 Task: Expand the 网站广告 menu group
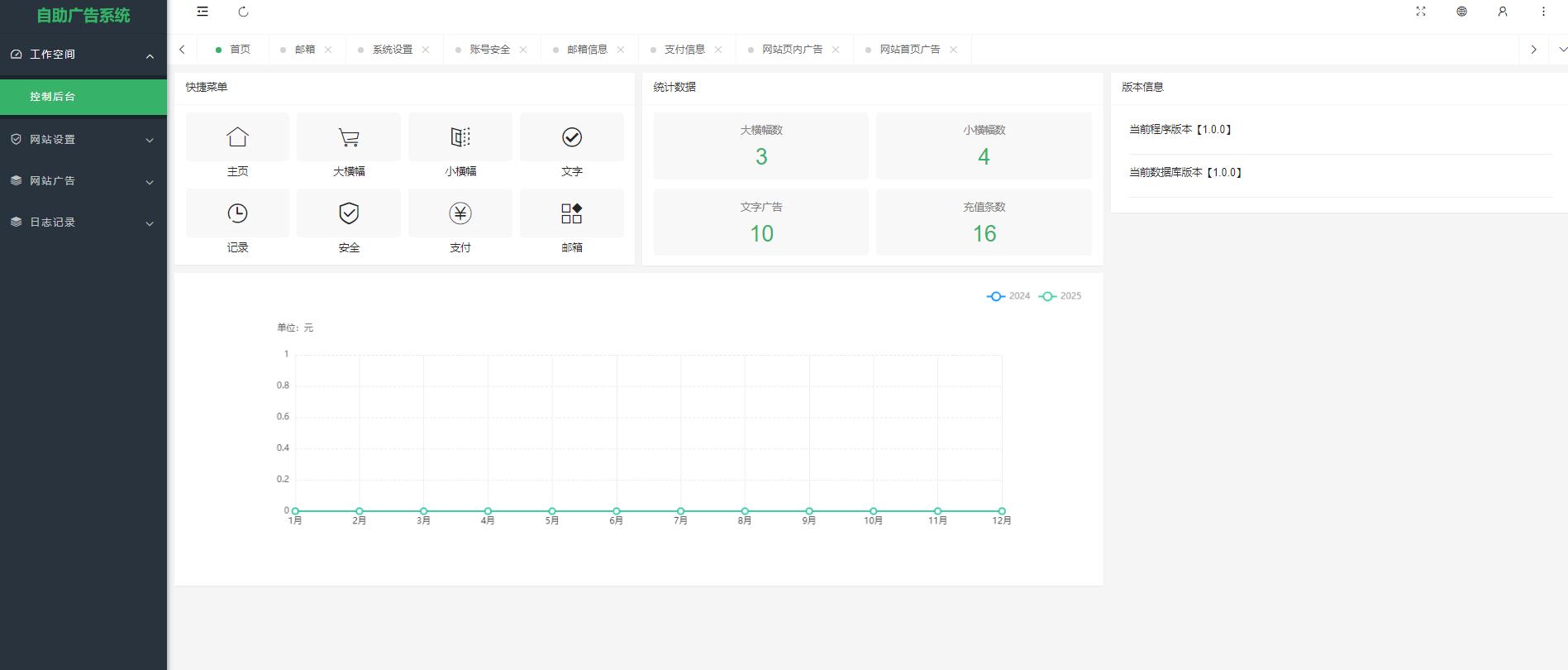[x=150, y=182]
